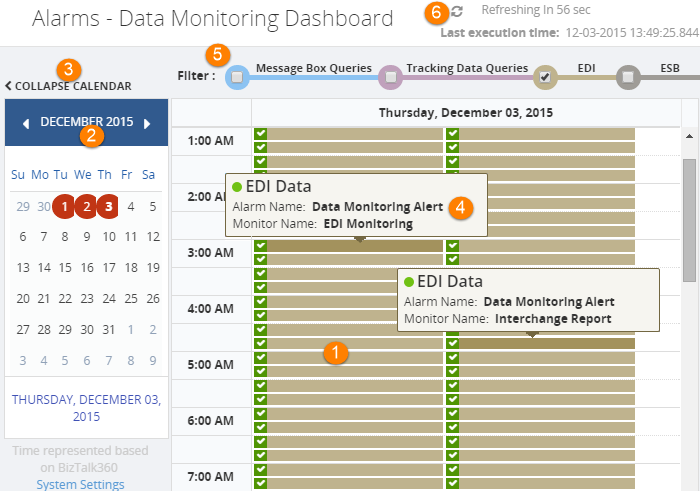Click the Last execution time value
700x491 pixels.
point(632,33)
